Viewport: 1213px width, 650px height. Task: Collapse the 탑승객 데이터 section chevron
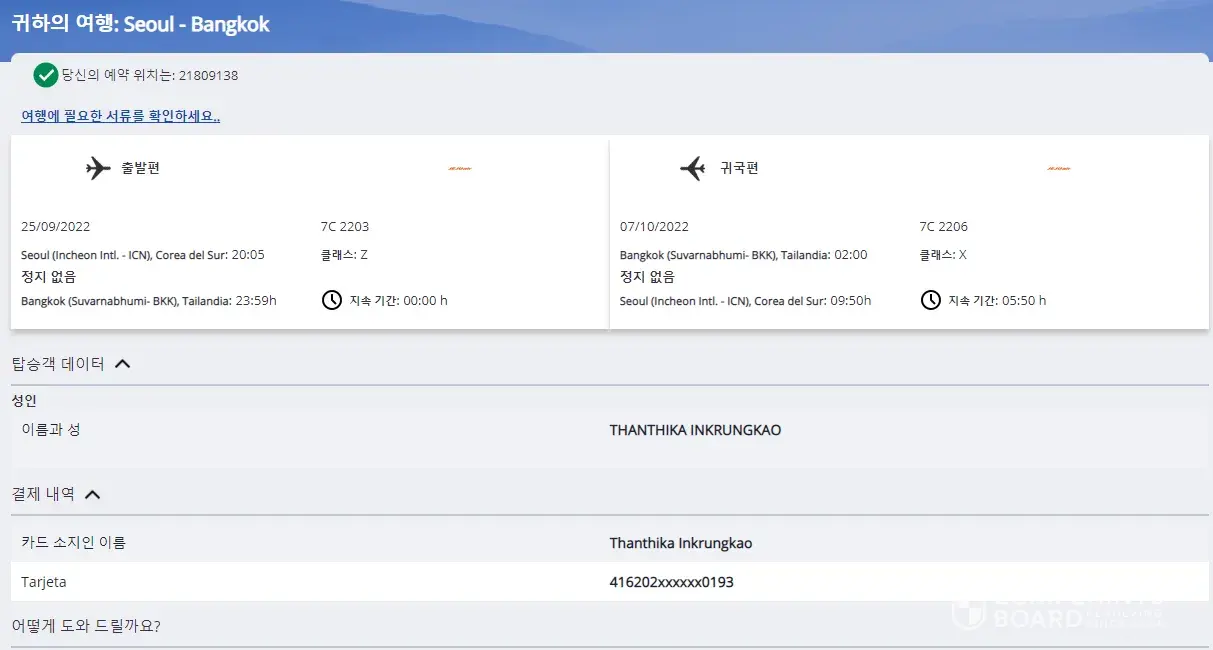pyautogui.click(x=123, y=364)
